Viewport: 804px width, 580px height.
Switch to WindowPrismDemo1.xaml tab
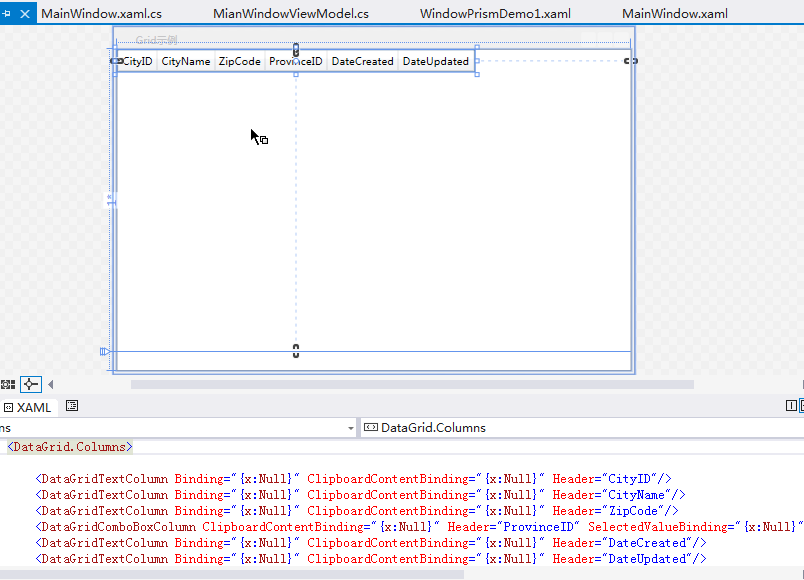[495, 14]
